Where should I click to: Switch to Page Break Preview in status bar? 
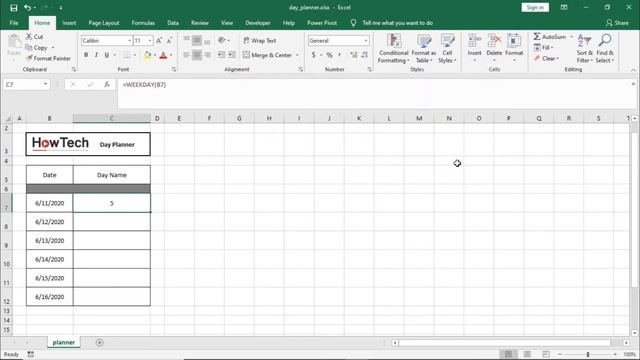pos(546,354)
